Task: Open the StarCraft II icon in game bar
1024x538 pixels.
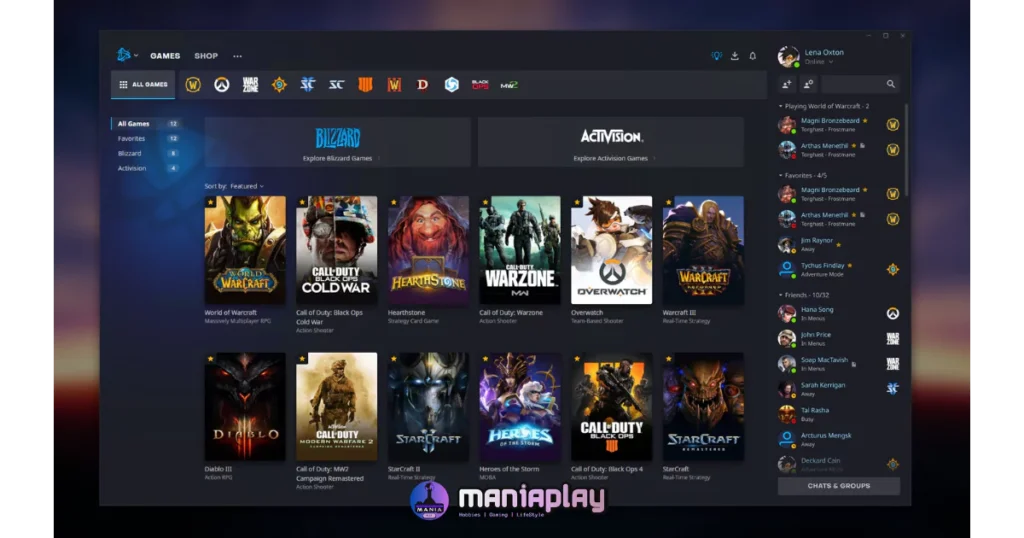Action: 308,85
